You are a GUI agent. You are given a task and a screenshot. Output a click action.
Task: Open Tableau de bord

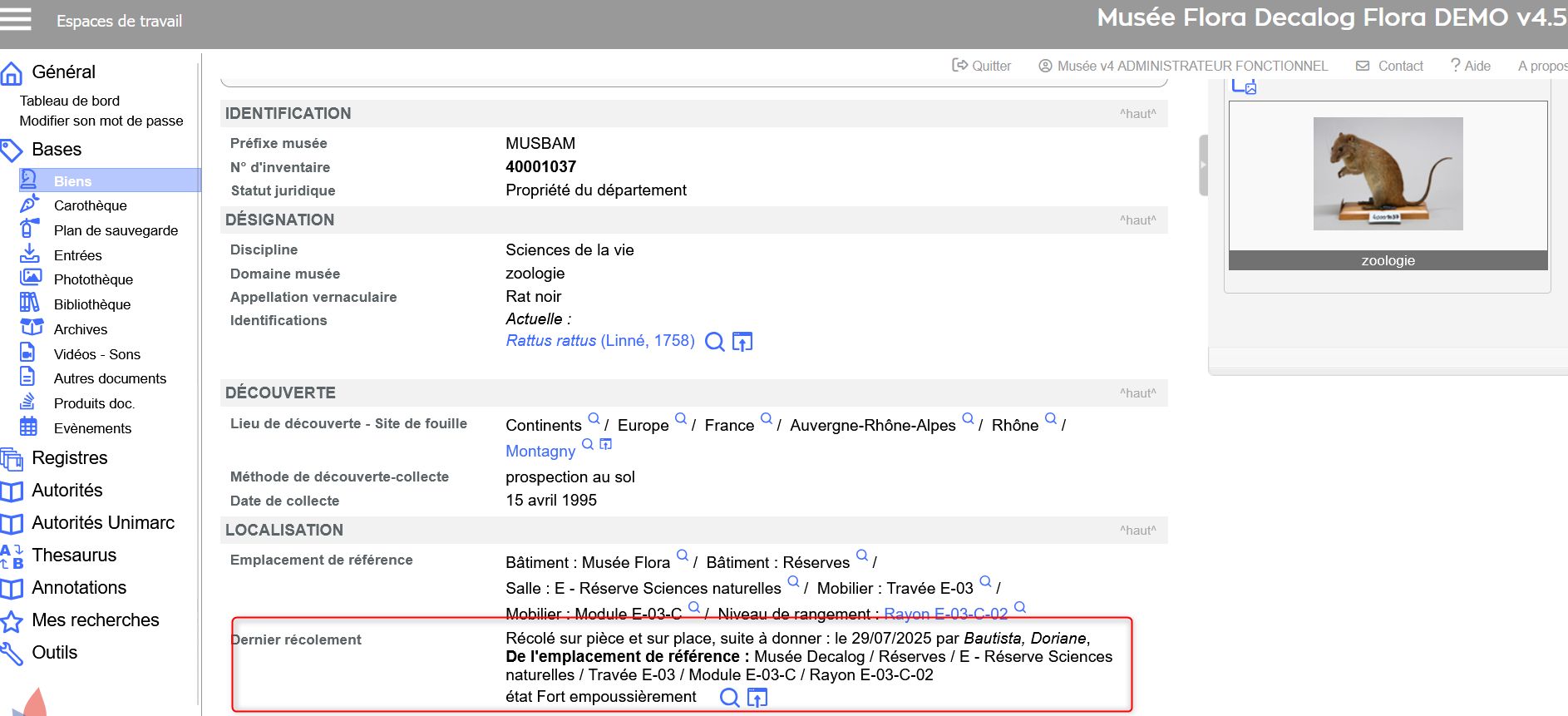[x=70, y=101]
